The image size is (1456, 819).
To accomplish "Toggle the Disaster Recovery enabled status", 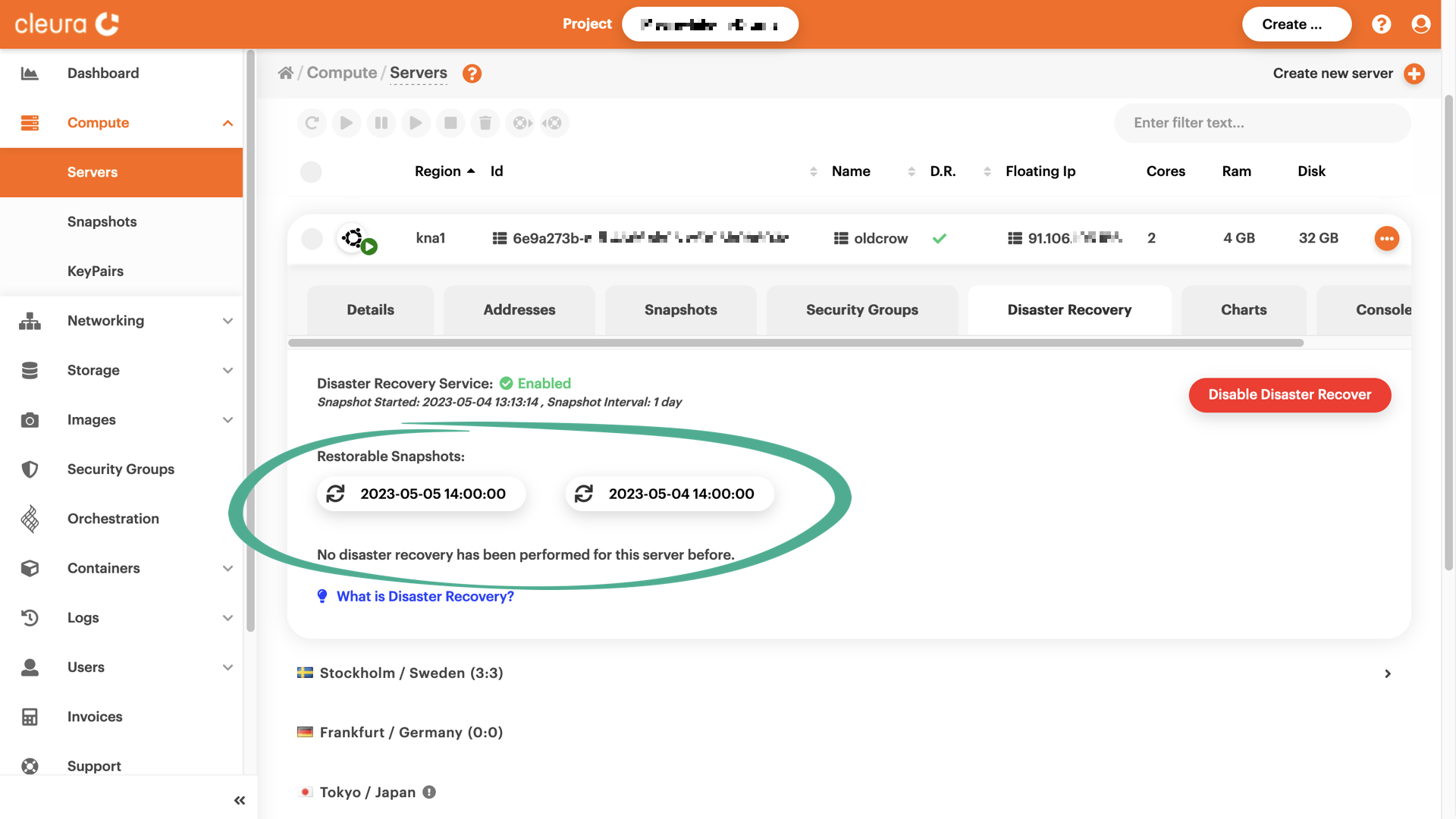I will coord(1289,394).
